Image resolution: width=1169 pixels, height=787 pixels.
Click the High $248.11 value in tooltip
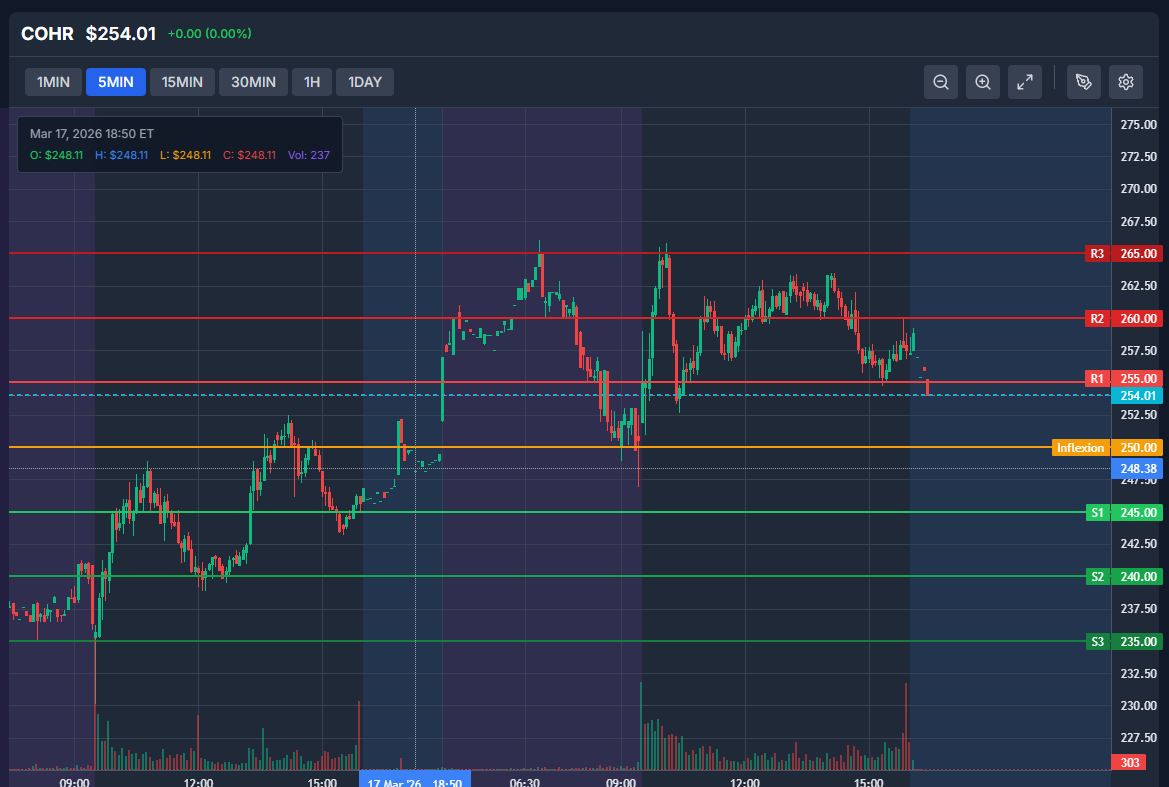pos(122,155)
